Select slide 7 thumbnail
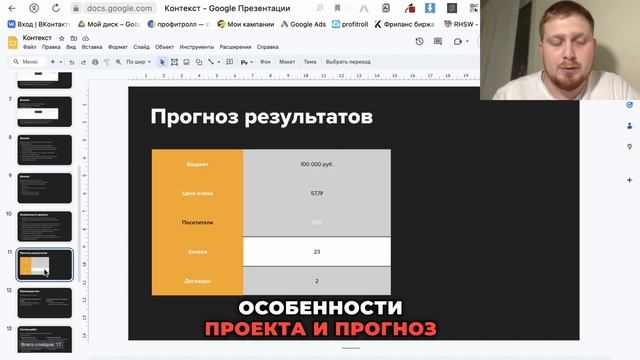Viewport: 640px width, 360px height. (x=44, y=111)
